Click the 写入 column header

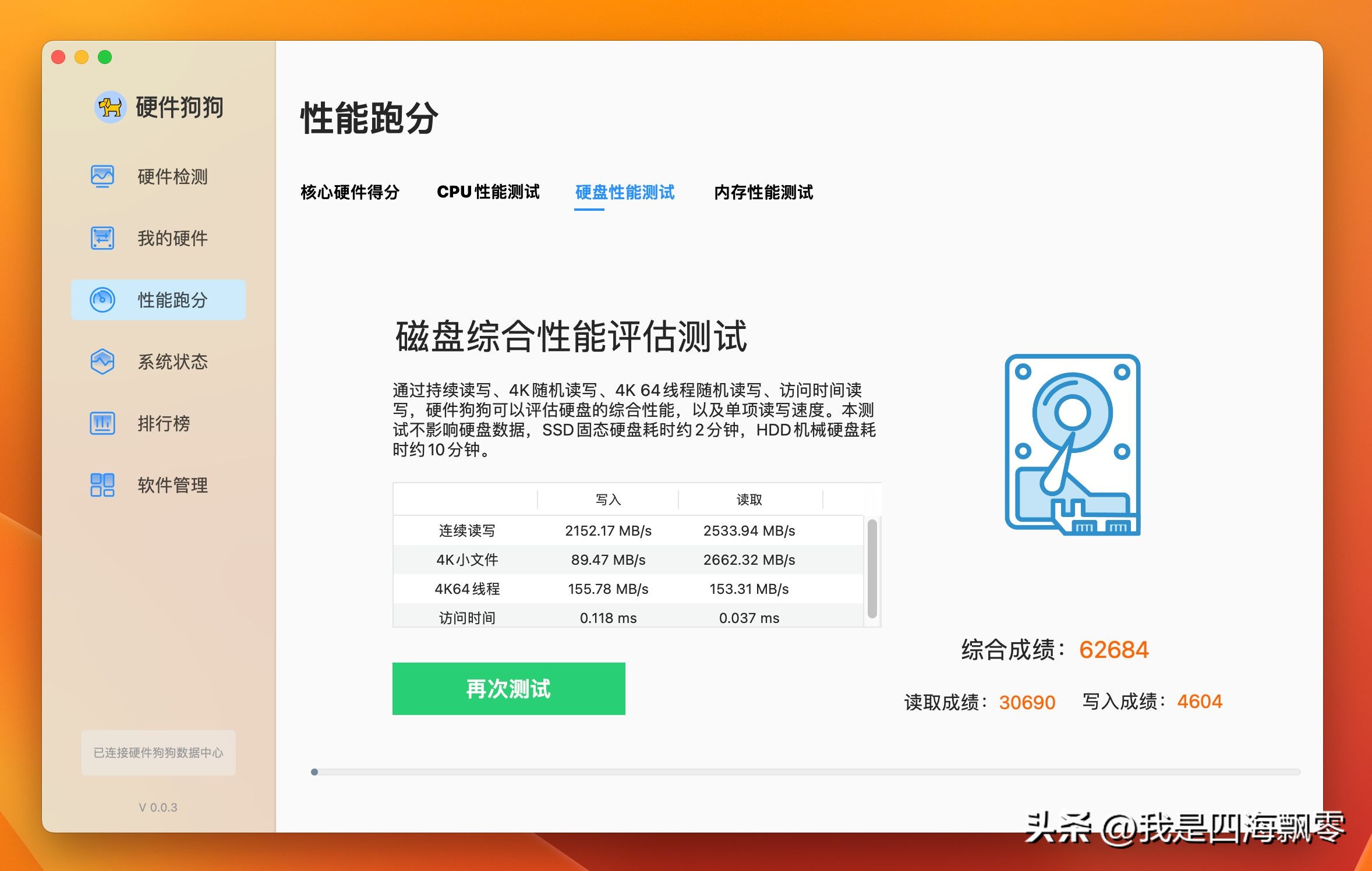608,500
